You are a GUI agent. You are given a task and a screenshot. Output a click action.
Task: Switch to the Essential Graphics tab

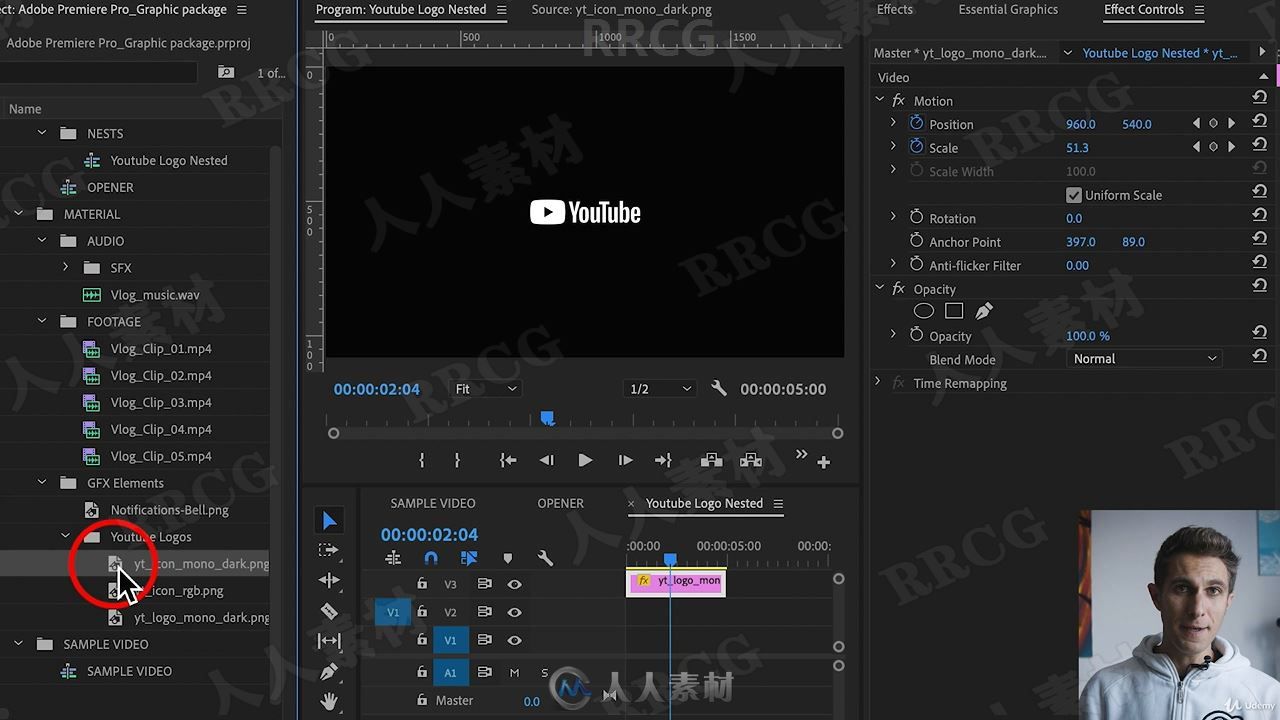(x=1008, y=10)
